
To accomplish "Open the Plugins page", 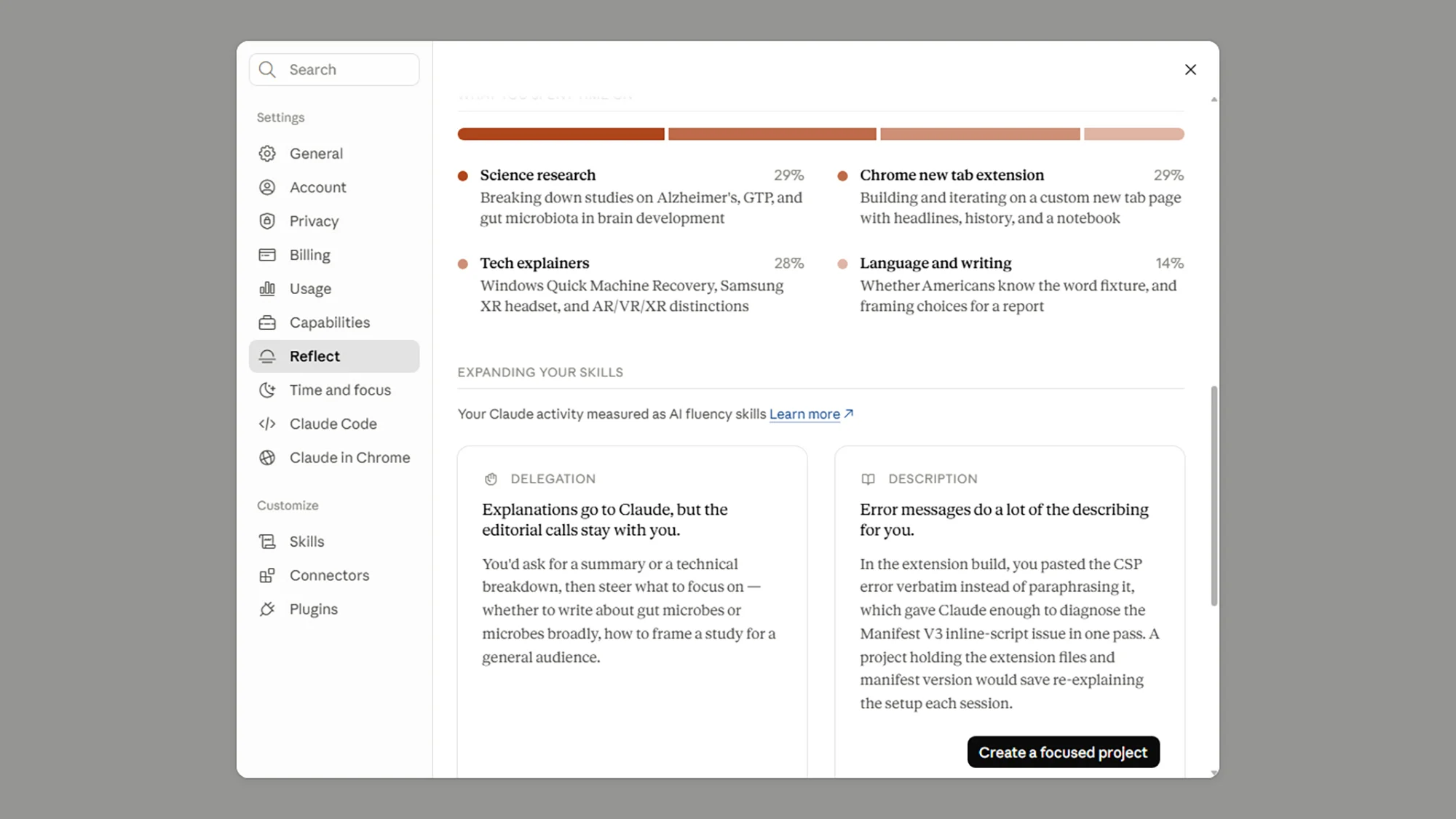I will coord(334,609).
